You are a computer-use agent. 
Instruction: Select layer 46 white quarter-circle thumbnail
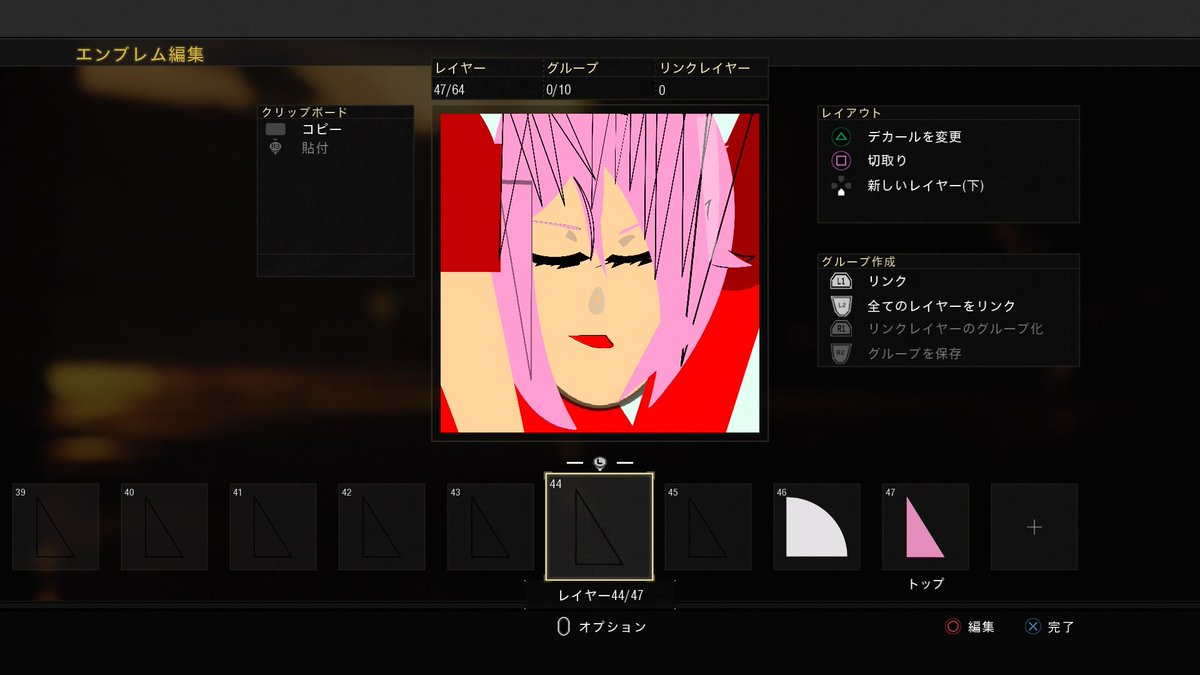[x=816, y=527]
